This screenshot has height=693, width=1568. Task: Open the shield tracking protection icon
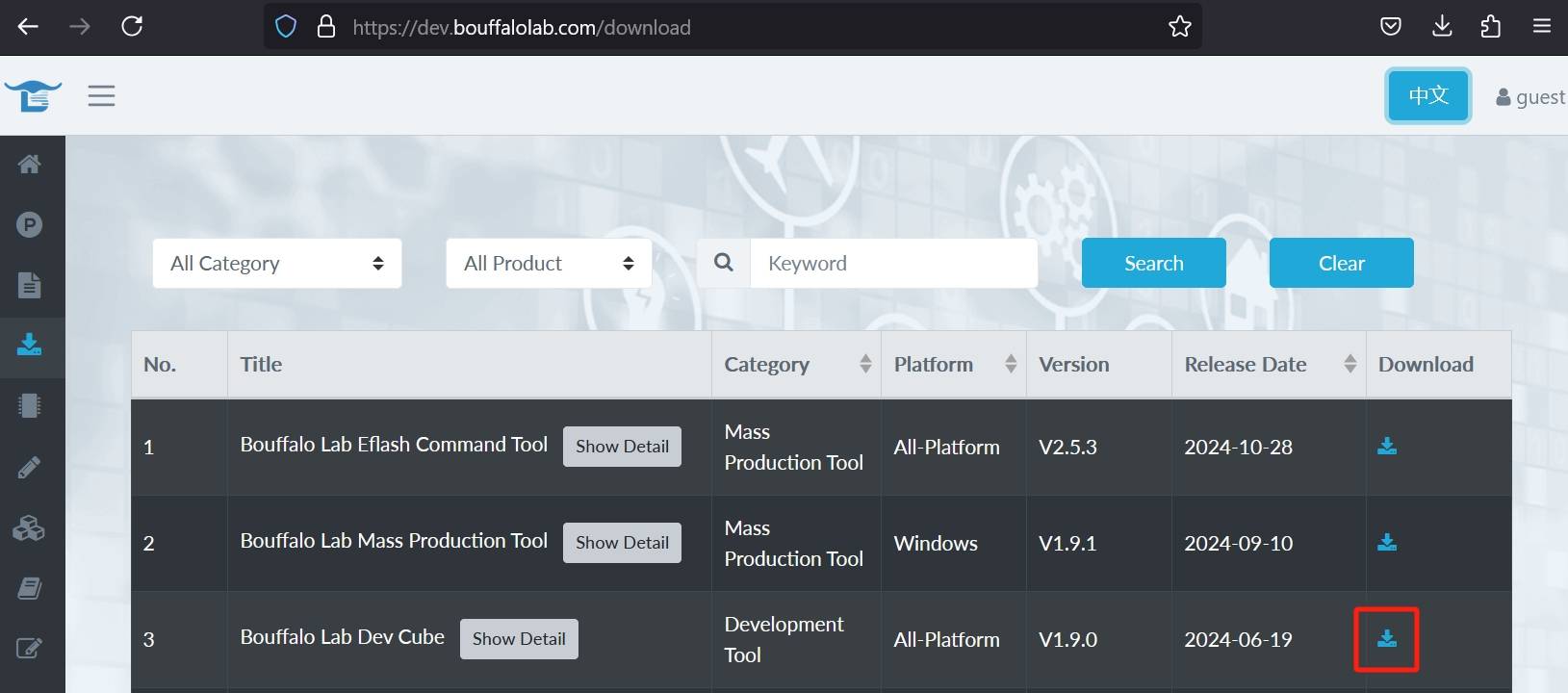pos(286,27)
